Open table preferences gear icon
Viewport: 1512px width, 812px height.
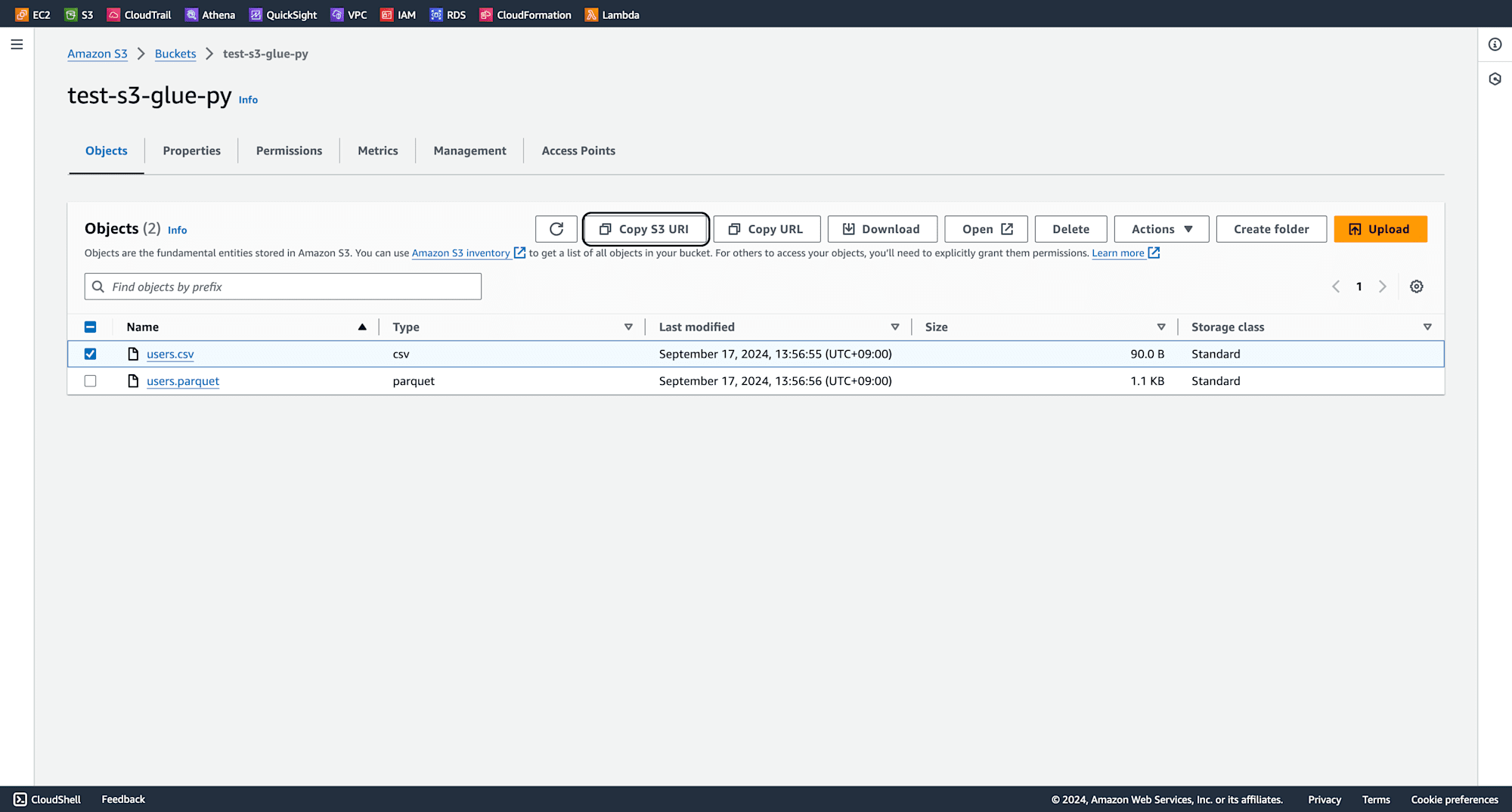(x=1417, y=287)
